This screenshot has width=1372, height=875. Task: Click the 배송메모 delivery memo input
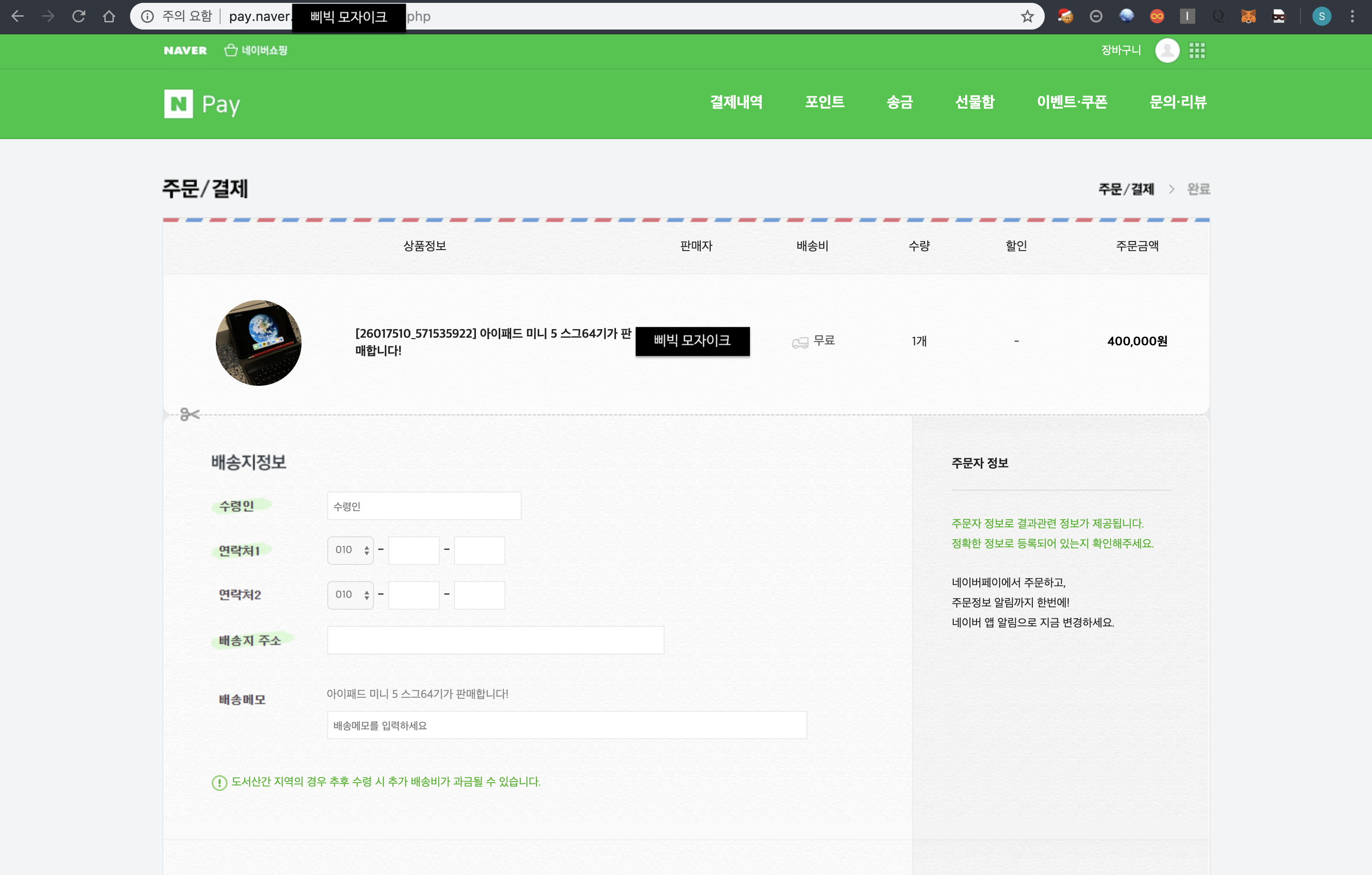click(567, 725)
